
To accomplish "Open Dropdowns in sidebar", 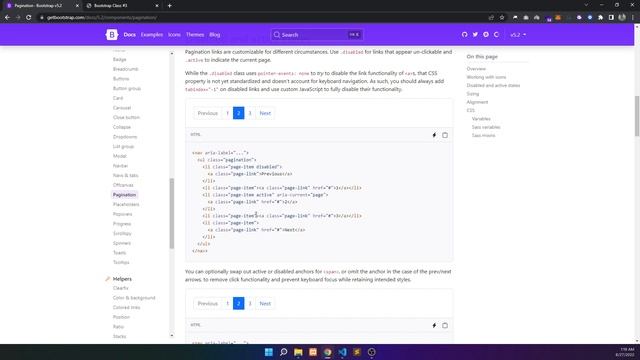I will pos(125,137).
